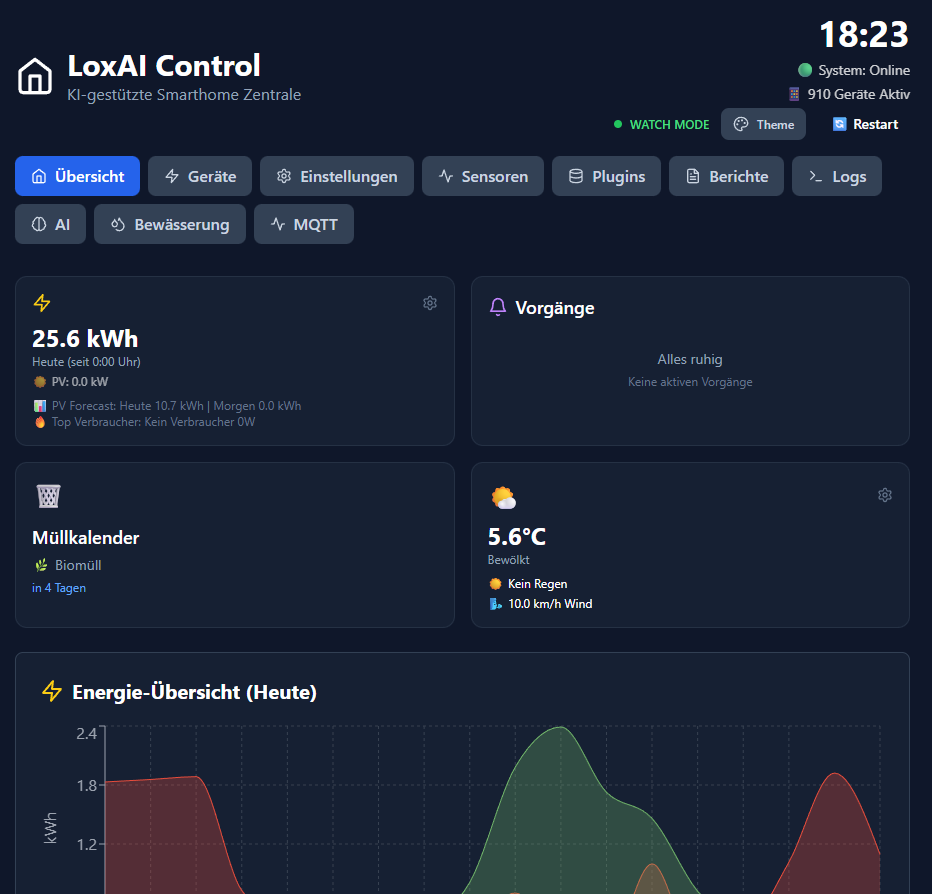Switch to the Geräte tab

200,176
